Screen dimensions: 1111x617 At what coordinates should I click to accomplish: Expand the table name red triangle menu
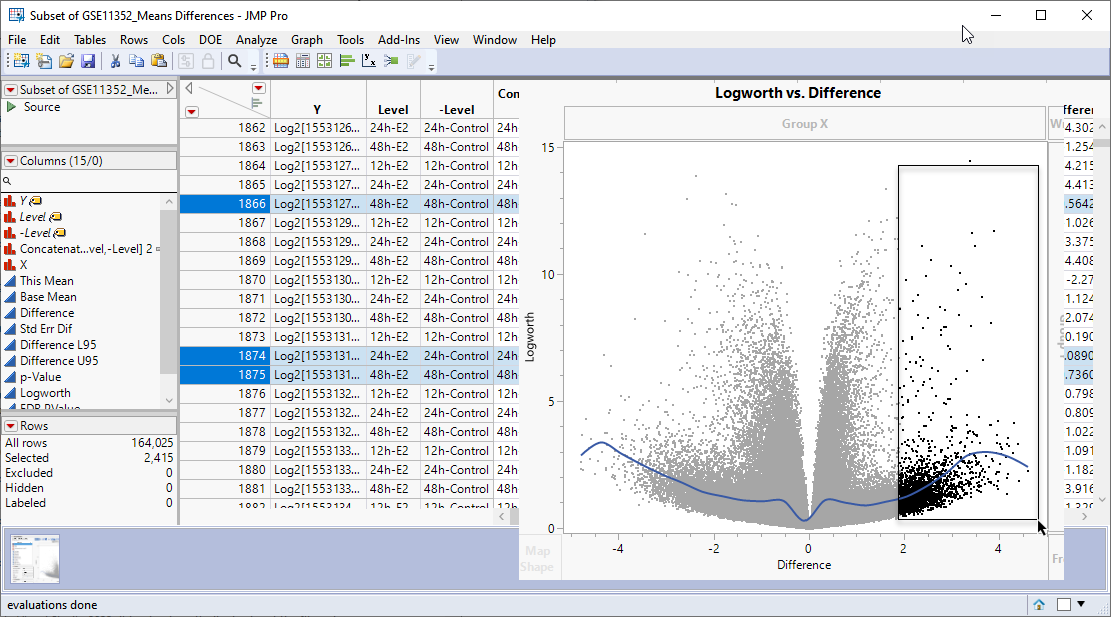pos(11,90)
